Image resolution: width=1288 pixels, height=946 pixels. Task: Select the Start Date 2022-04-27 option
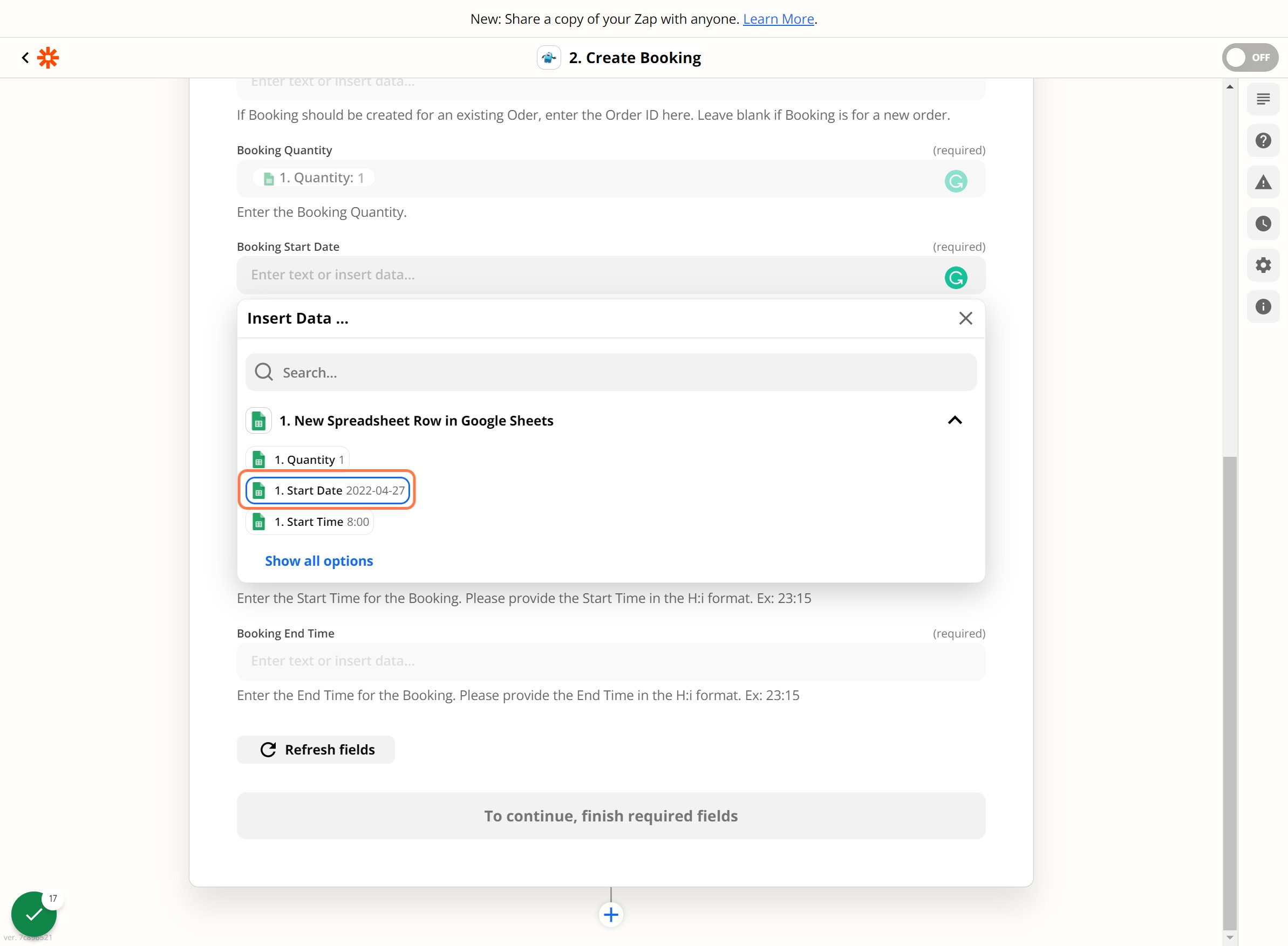(x=328, y=490)
